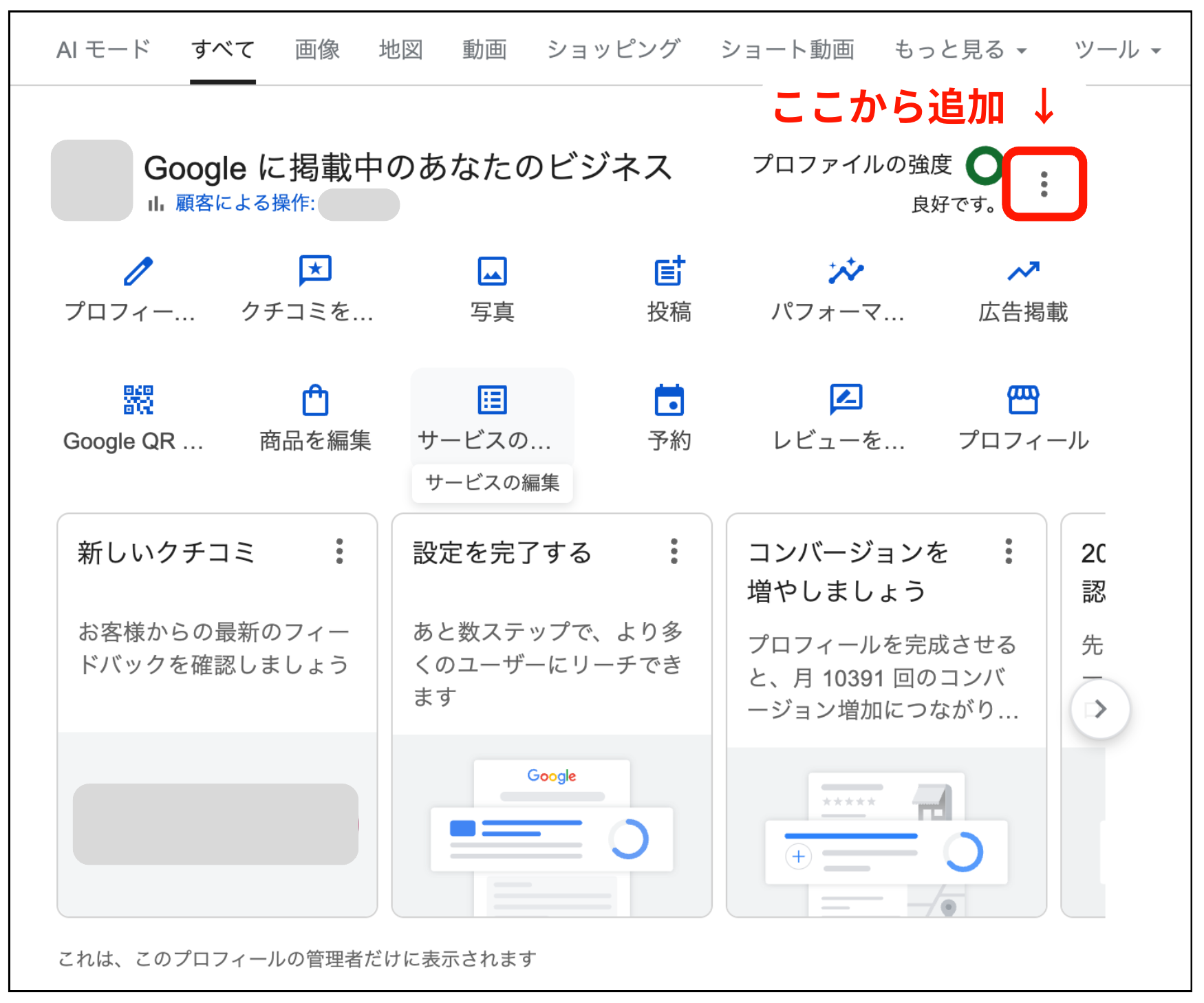Image resolution: width=1204 pixels, height=1003 pixels.
Task: Click the green profile strength circle
Action: [985, 166]
